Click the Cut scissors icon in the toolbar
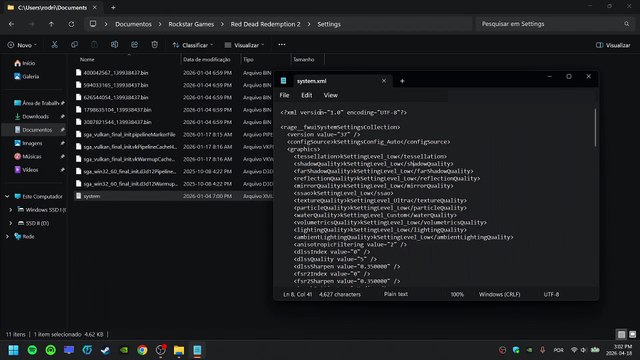 coord(54,45)
